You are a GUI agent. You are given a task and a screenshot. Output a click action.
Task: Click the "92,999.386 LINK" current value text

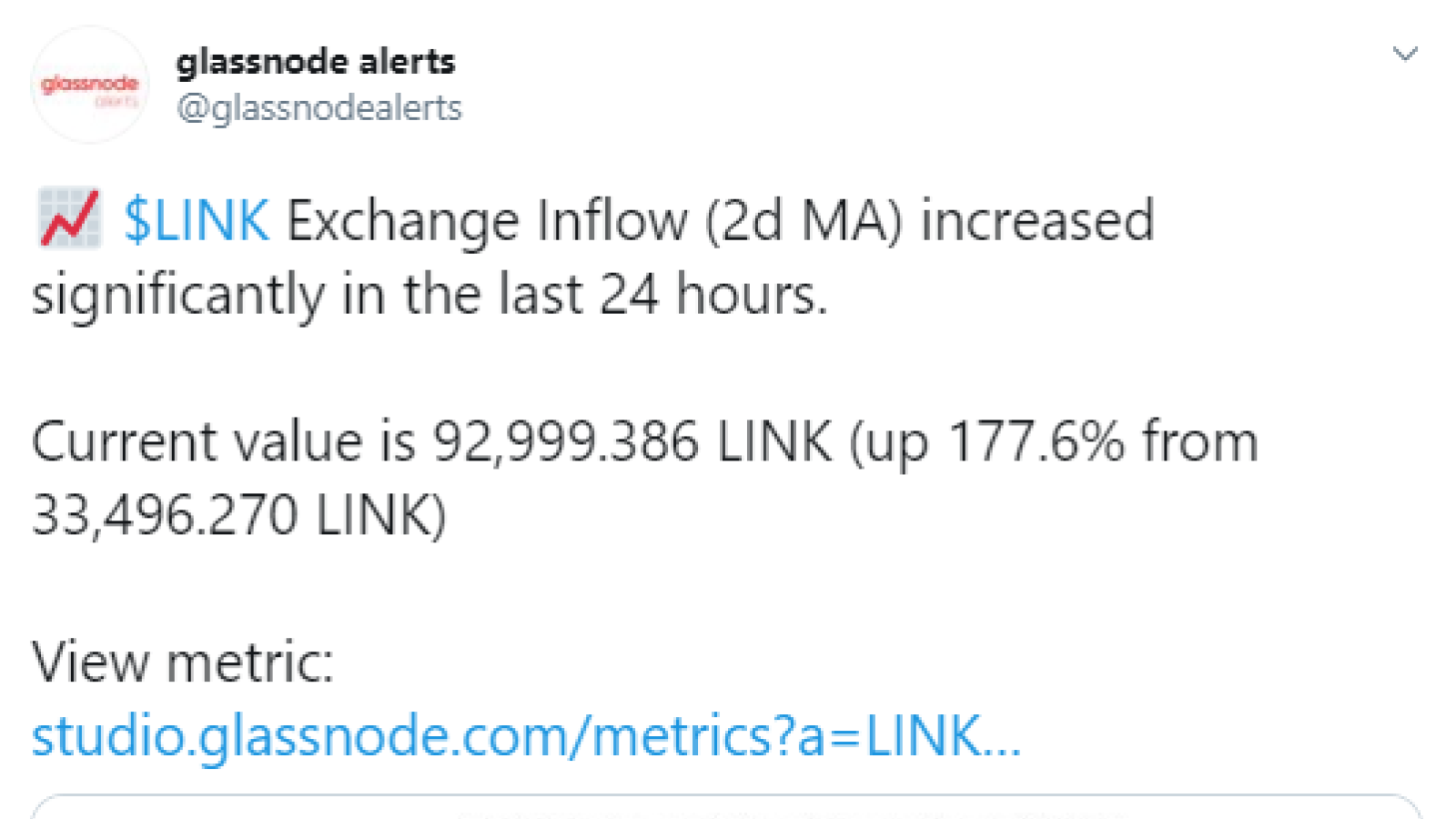coord(632,442)
